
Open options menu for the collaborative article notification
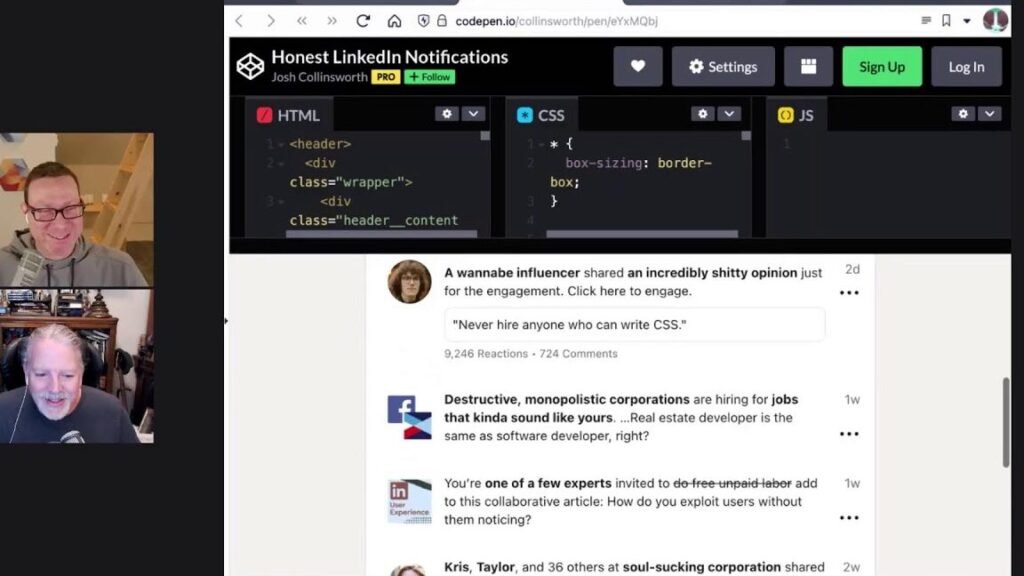[849, 518]
